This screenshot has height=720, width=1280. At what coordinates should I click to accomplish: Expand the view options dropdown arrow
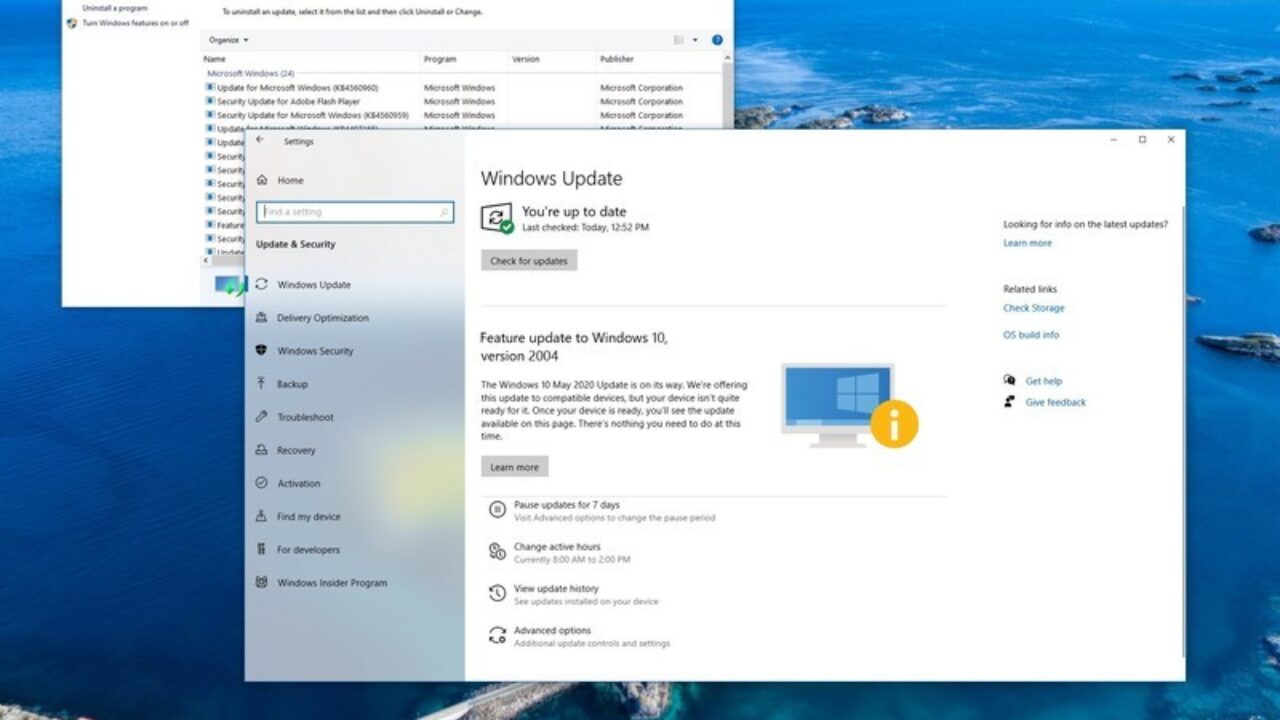[695, 40]
